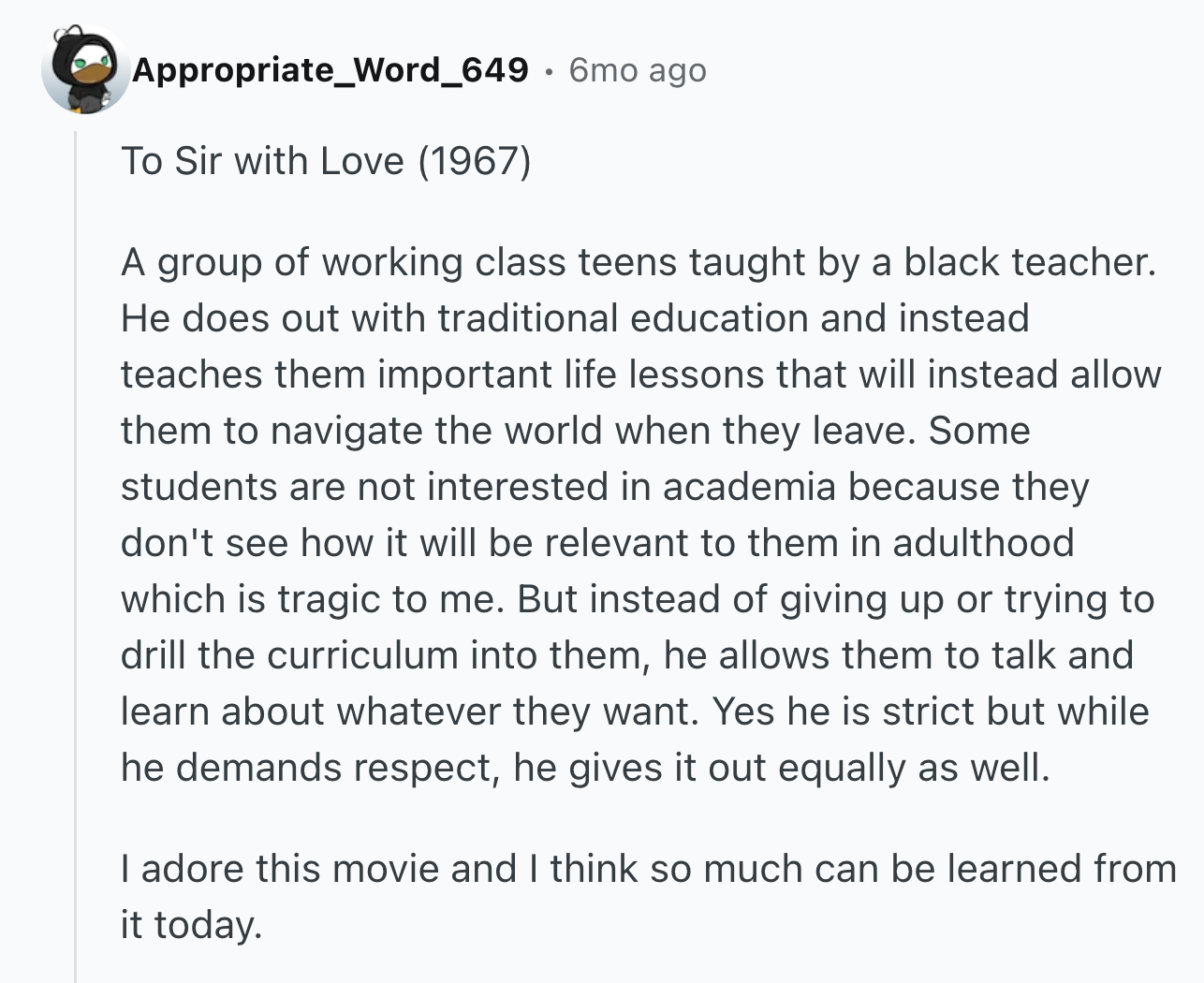Visit the Appropriate_Word_649 user profile
Screen dimensions: 1204x983
330,70
